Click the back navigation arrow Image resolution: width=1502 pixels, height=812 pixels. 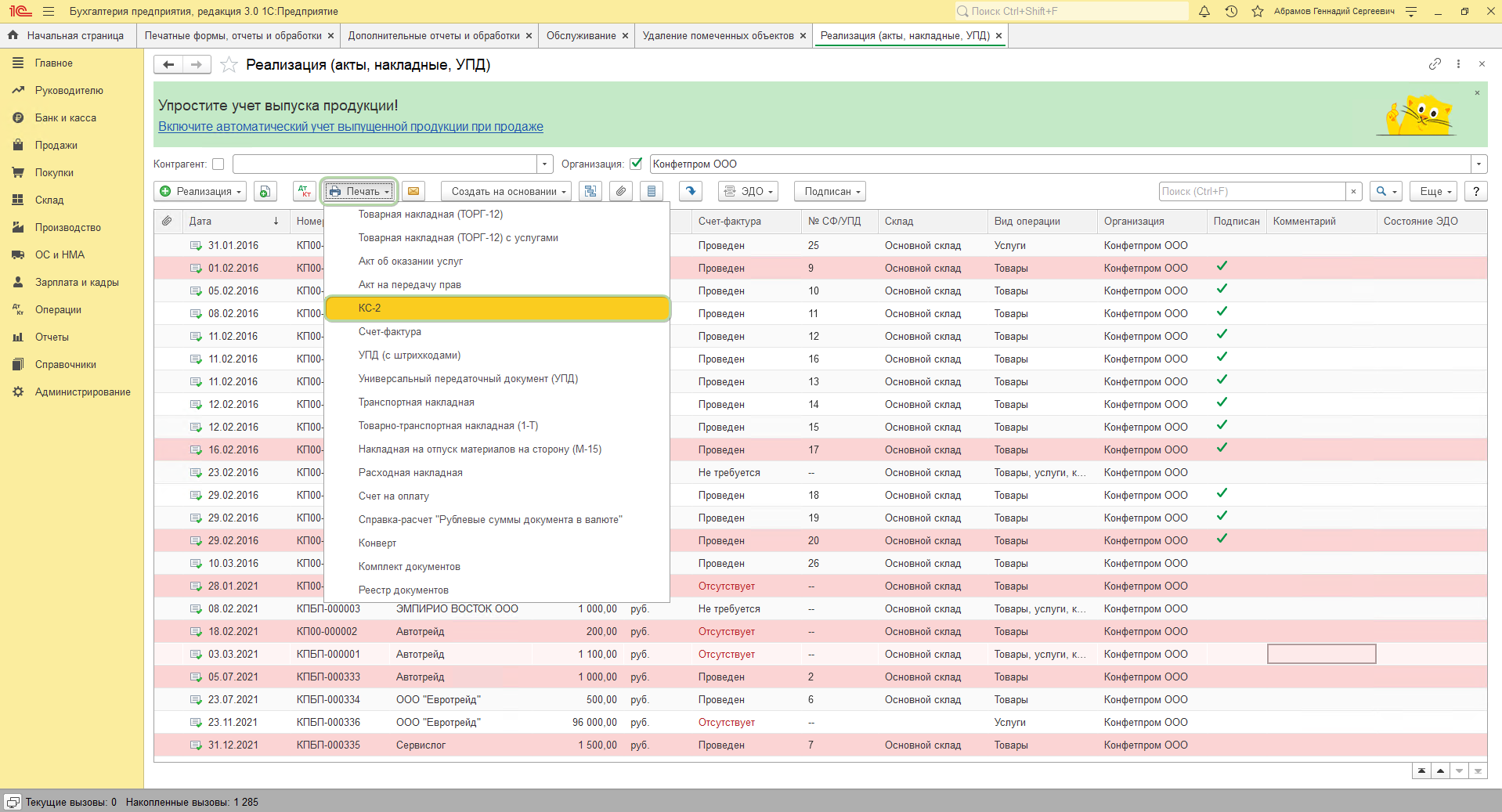tap(168, 65)
